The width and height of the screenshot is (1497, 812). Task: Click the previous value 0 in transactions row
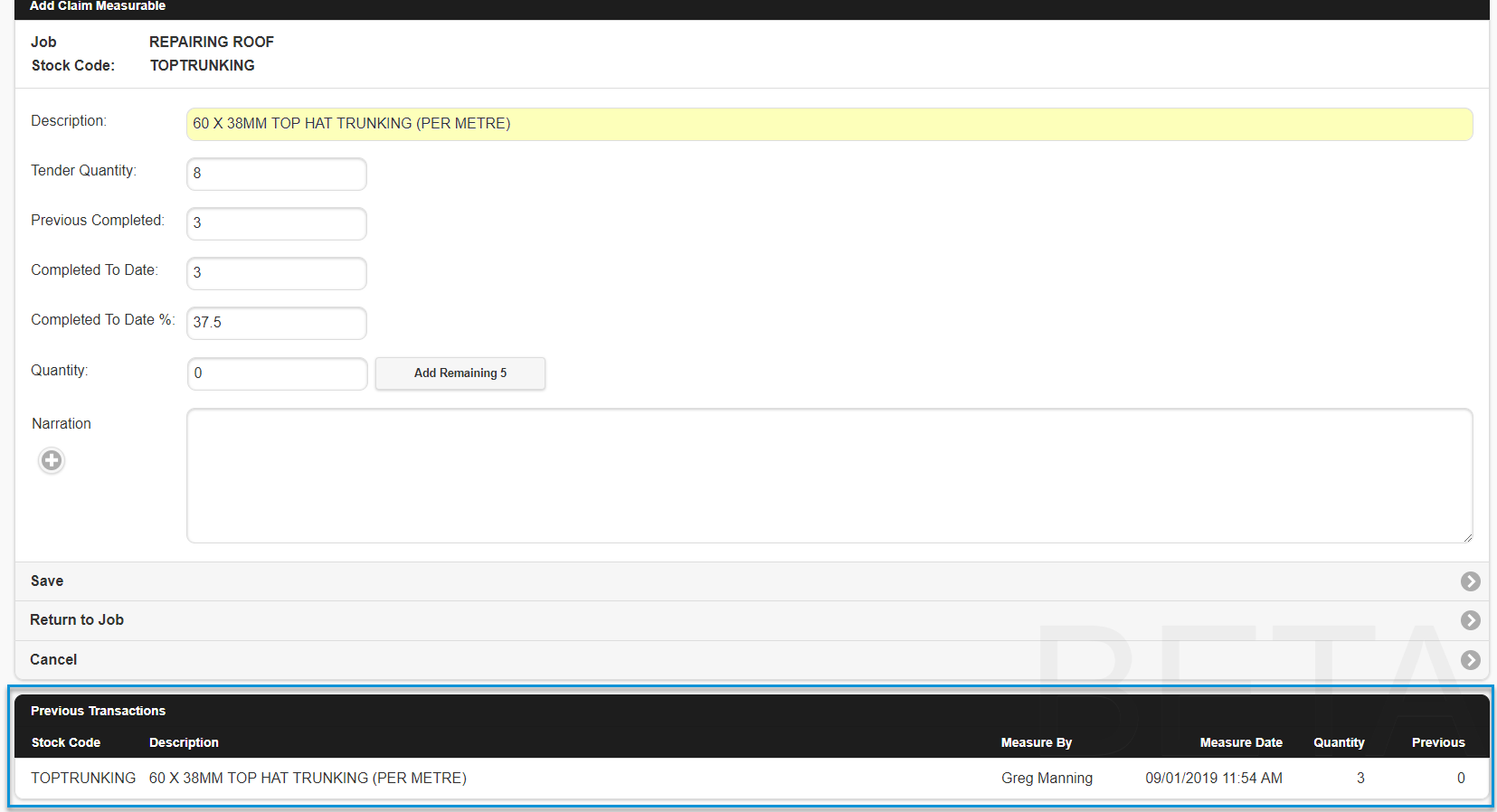[x=1461, y=778]
